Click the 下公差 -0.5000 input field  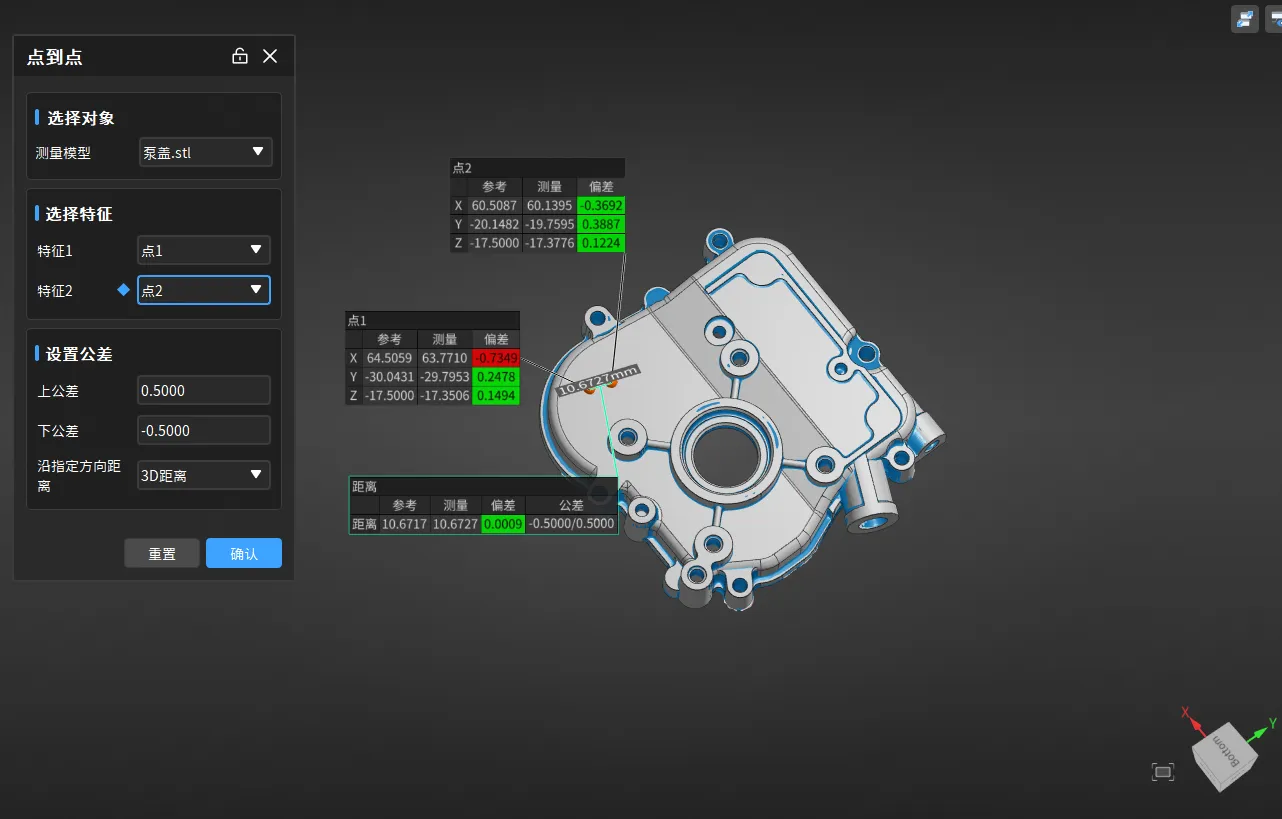204,430
